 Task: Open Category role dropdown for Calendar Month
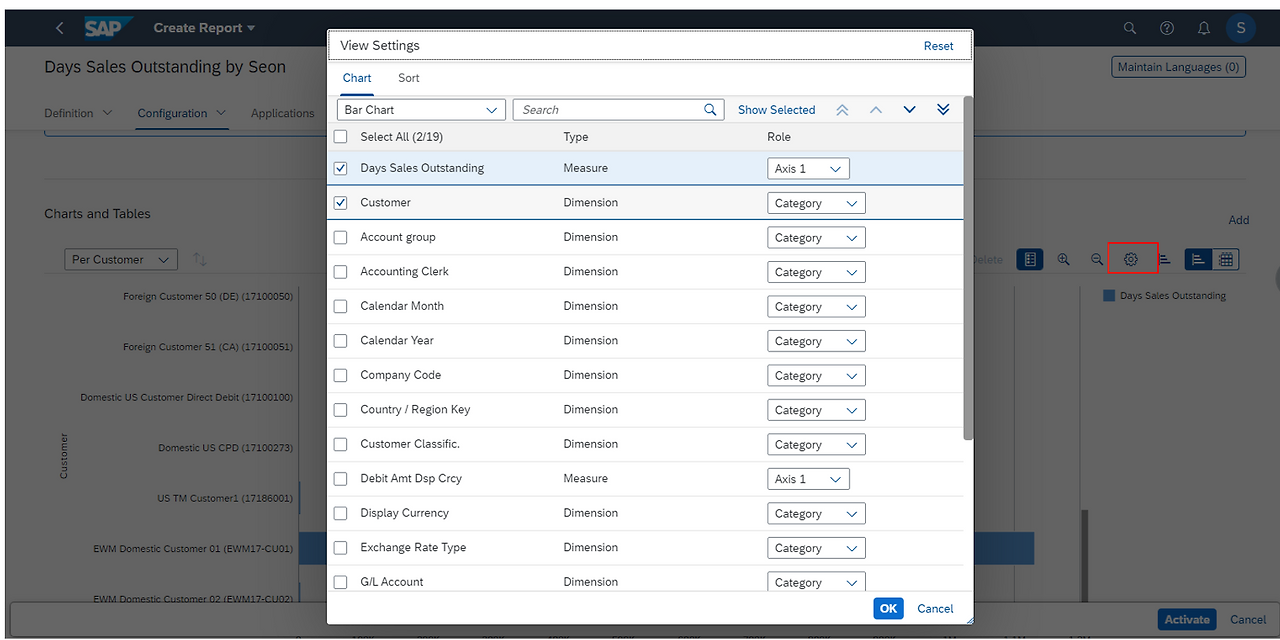816,307
